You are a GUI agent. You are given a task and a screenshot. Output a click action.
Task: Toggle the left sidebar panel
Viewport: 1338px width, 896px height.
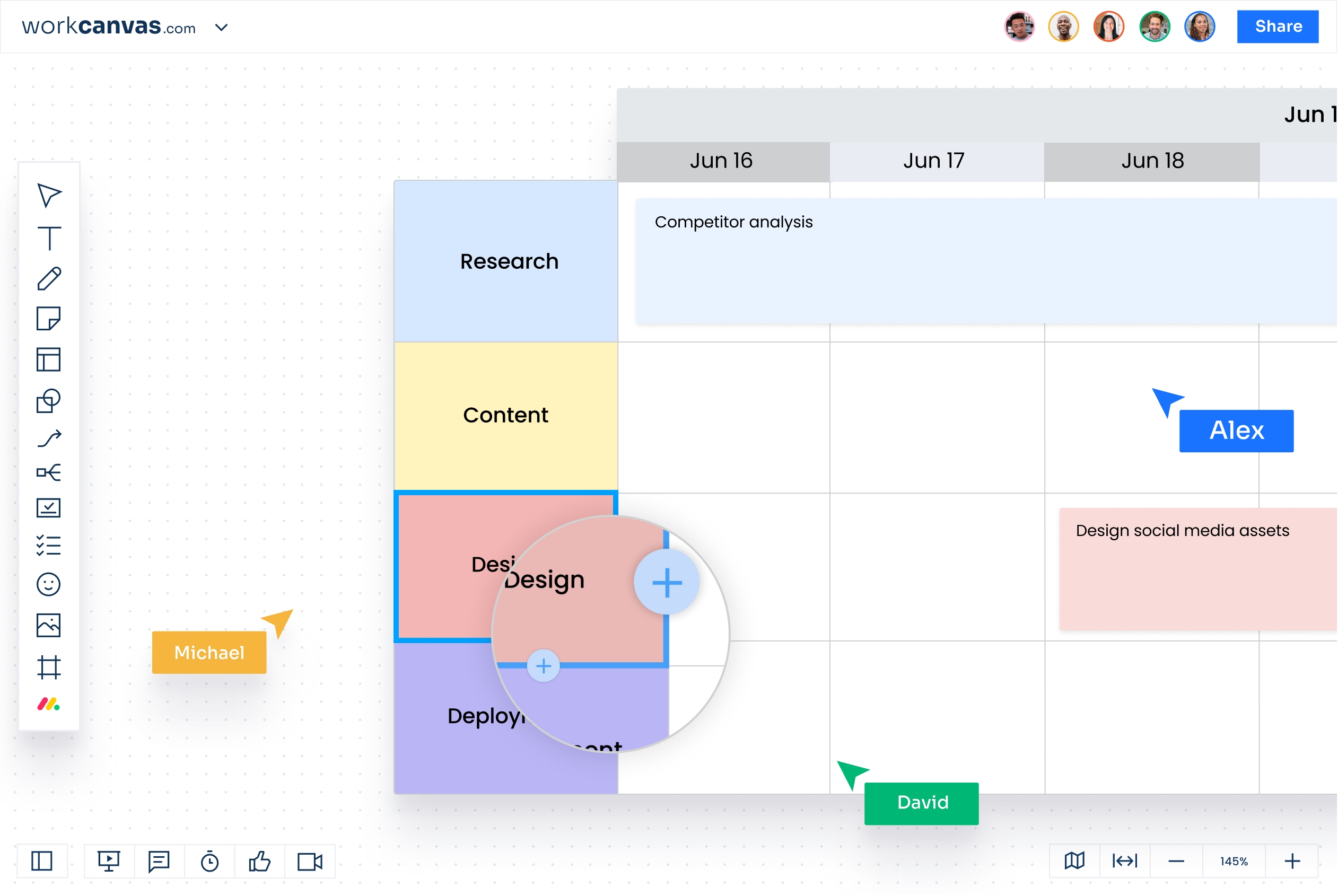[x=42, y=862]
